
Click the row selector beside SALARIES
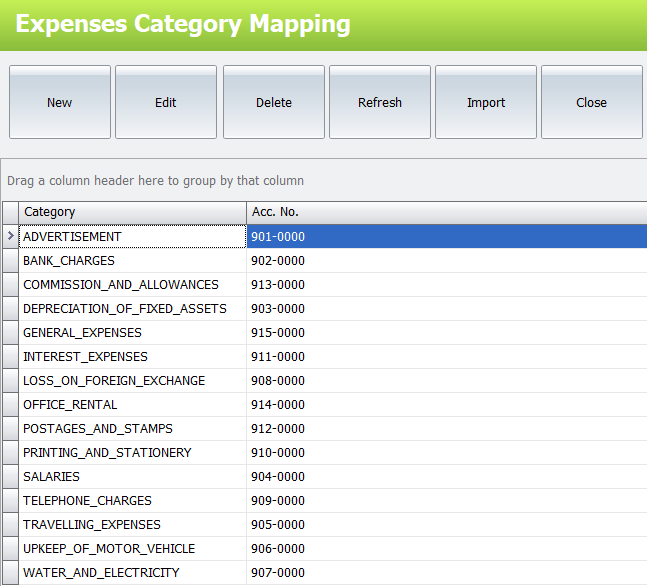click(x=11, y=476)
